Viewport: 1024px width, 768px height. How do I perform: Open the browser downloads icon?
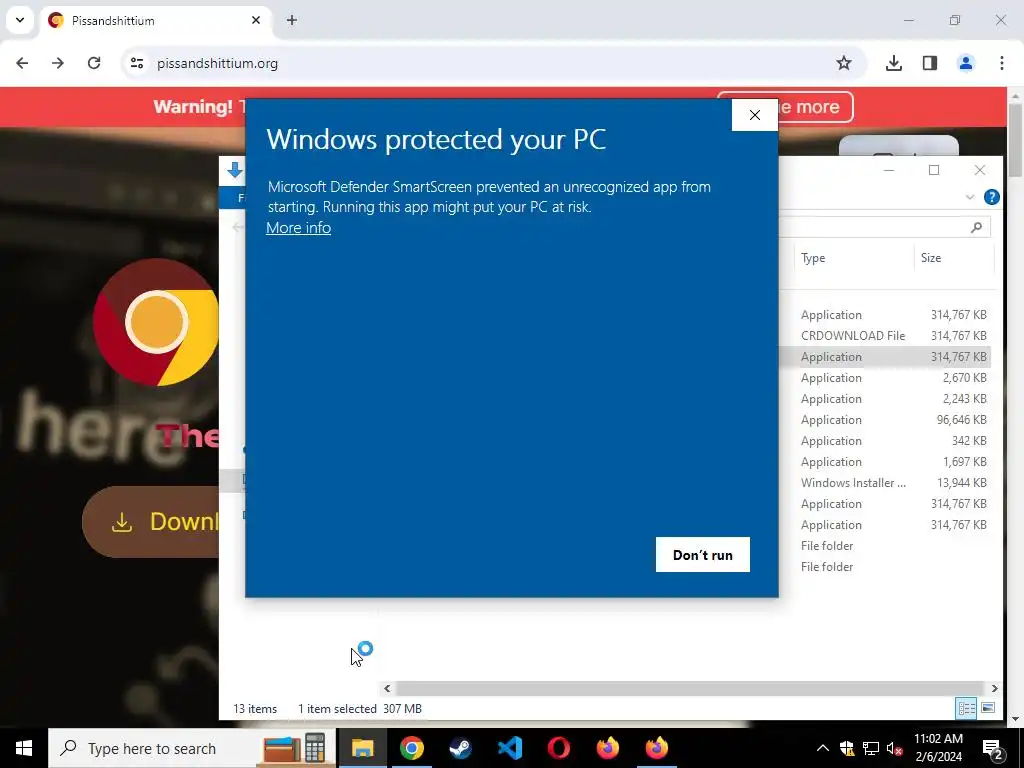point(894,63)
